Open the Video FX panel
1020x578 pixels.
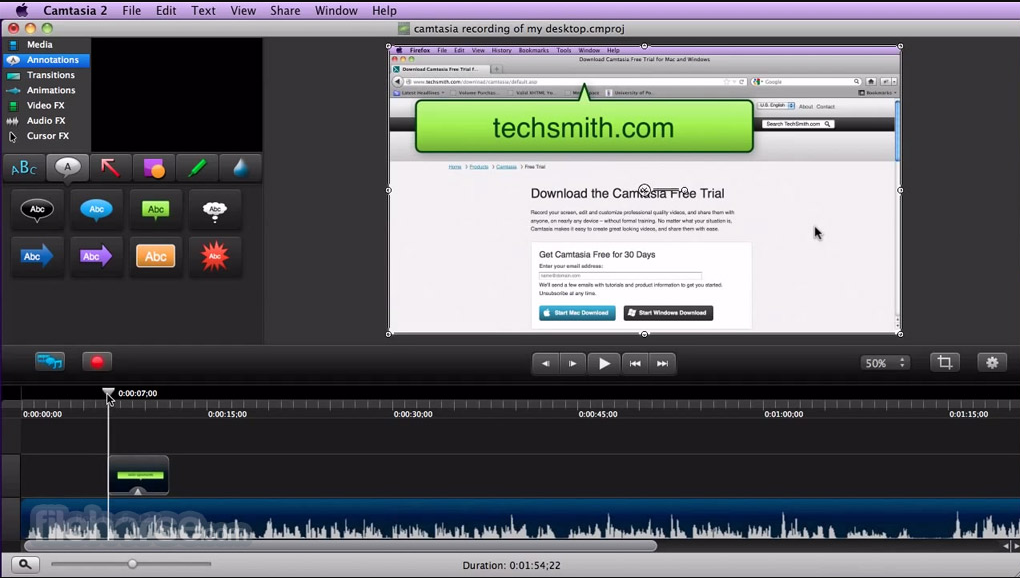point(46,105)
